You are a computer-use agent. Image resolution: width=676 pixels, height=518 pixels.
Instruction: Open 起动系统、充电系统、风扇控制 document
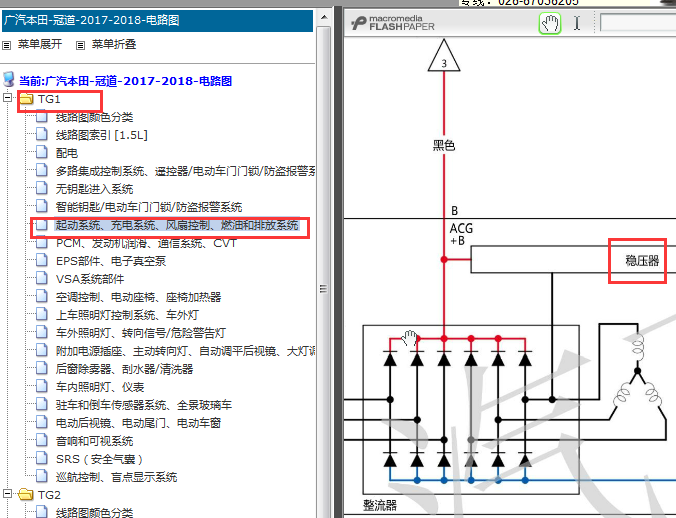point(177,225)
